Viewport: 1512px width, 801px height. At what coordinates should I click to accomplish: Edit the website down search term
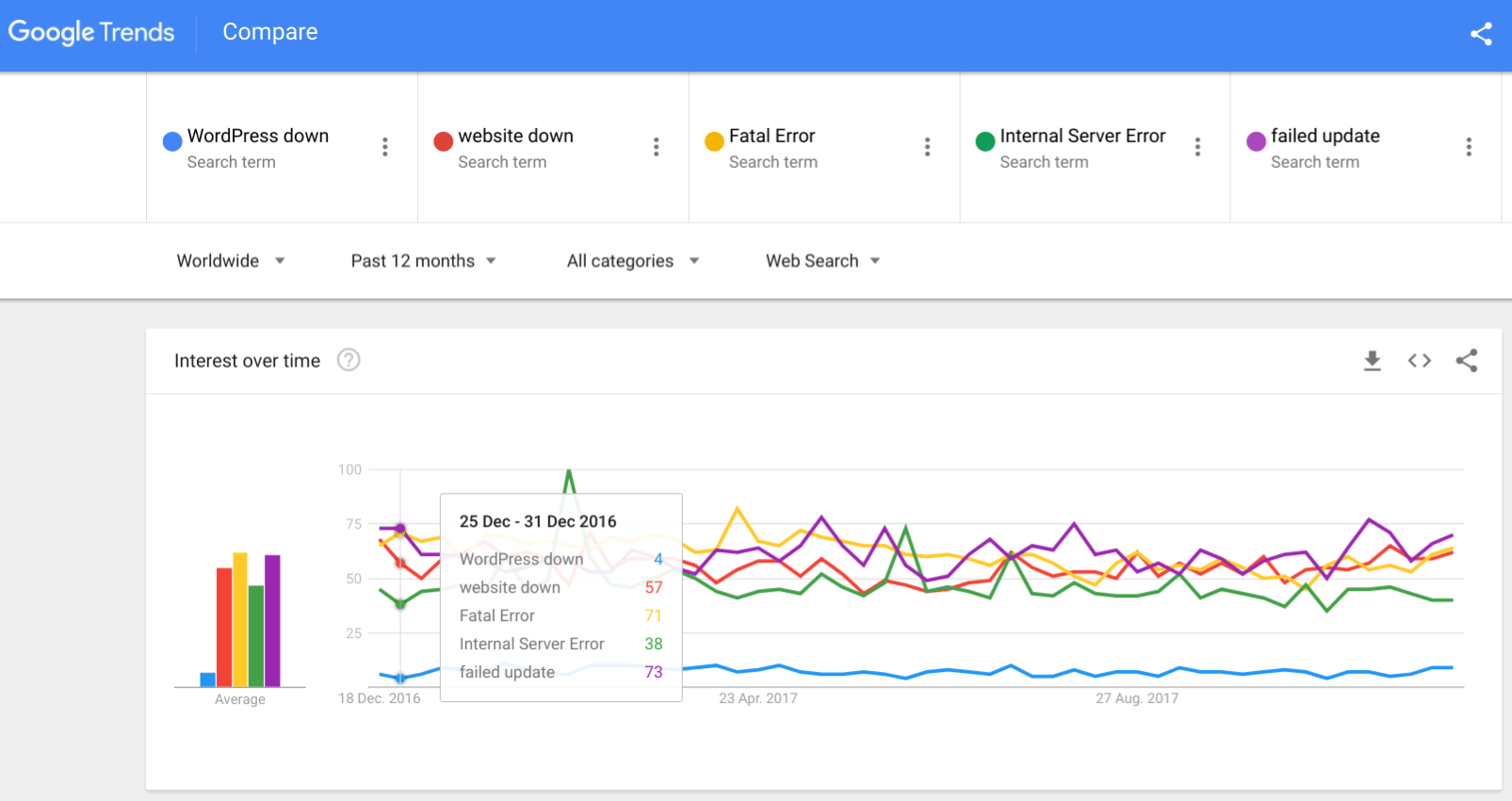coord(516,136)
